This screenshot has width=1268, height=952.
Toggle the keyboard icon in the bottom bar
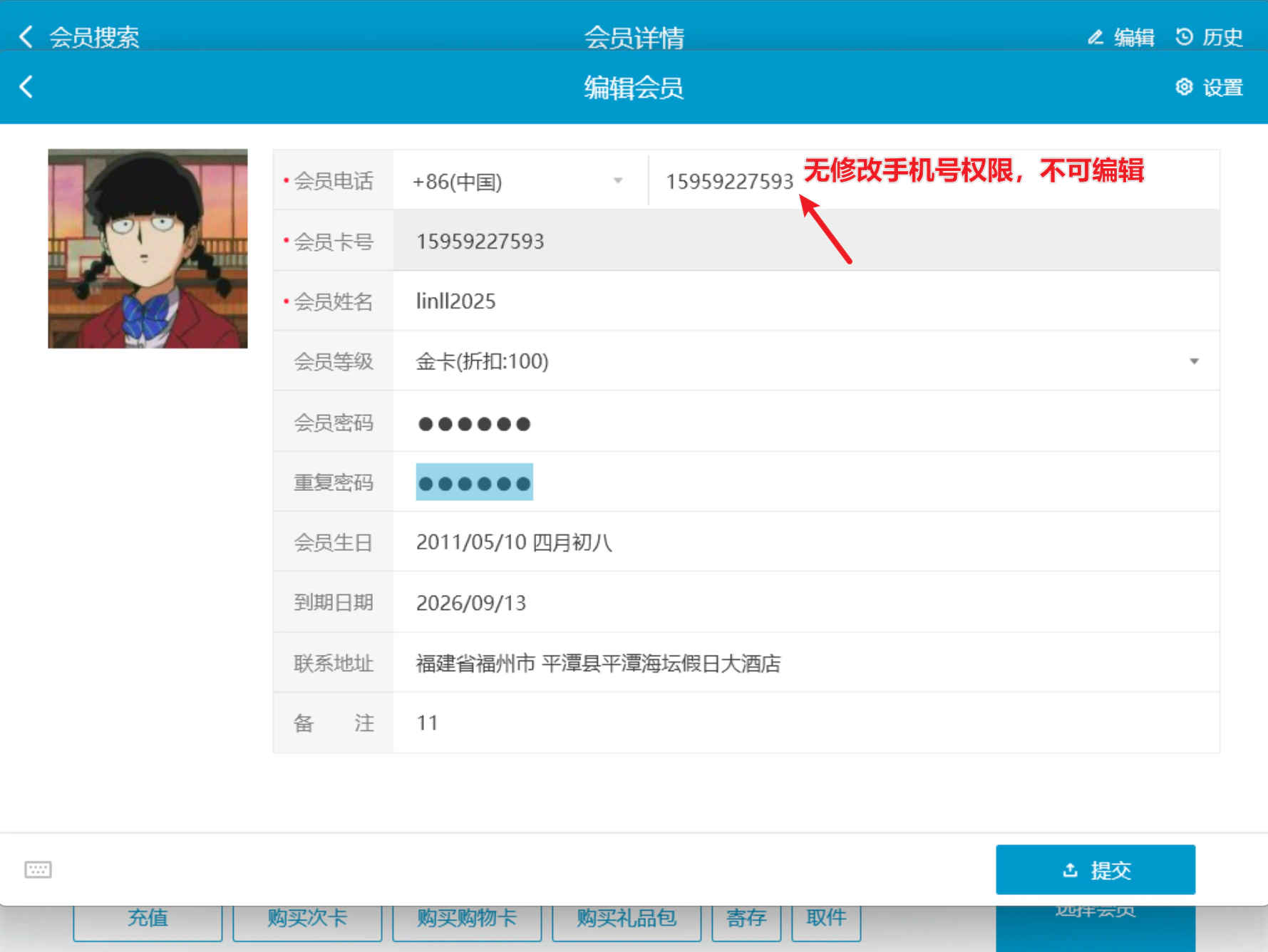(x=38, y=869)
